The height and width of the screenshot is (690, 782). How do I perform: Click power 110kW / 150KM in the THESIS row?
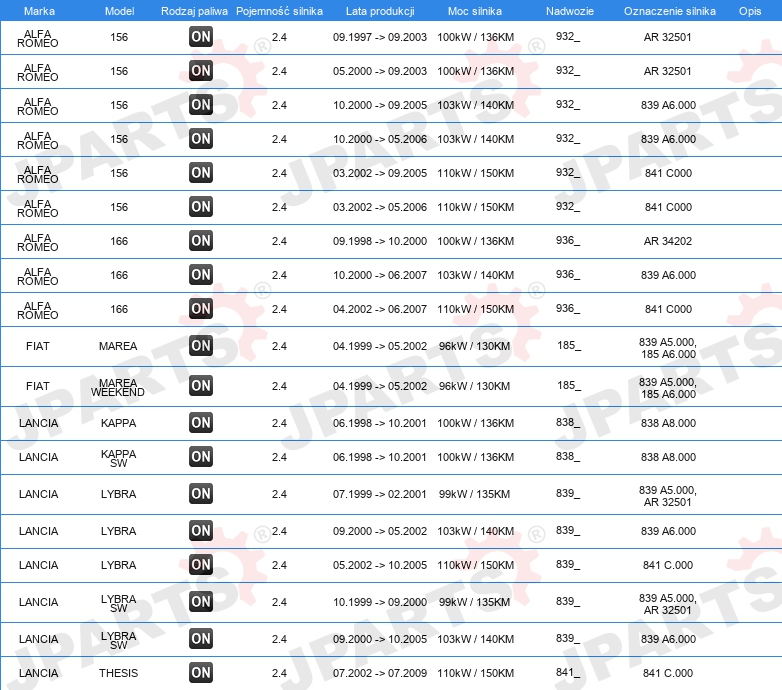[476, 673]
